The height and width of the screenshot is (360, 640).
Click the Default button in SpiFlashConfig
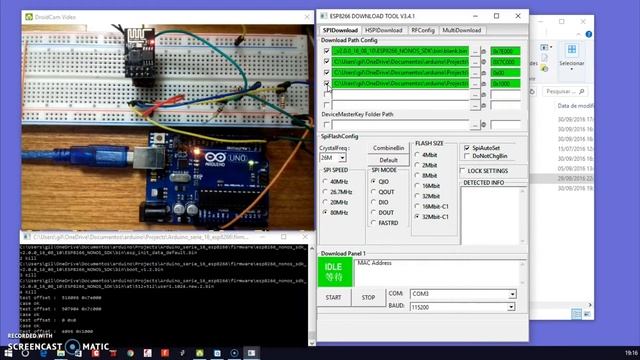[388, 160]
